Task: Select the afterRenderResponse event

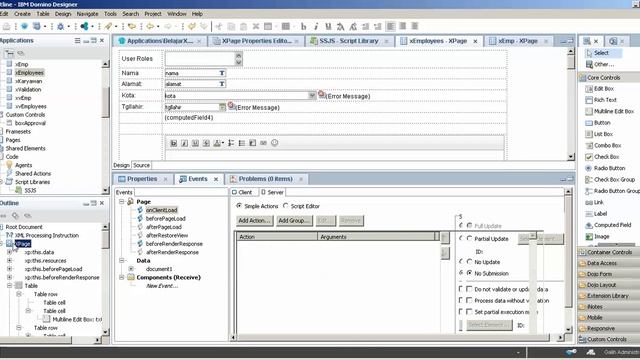Action: point(172,252)
